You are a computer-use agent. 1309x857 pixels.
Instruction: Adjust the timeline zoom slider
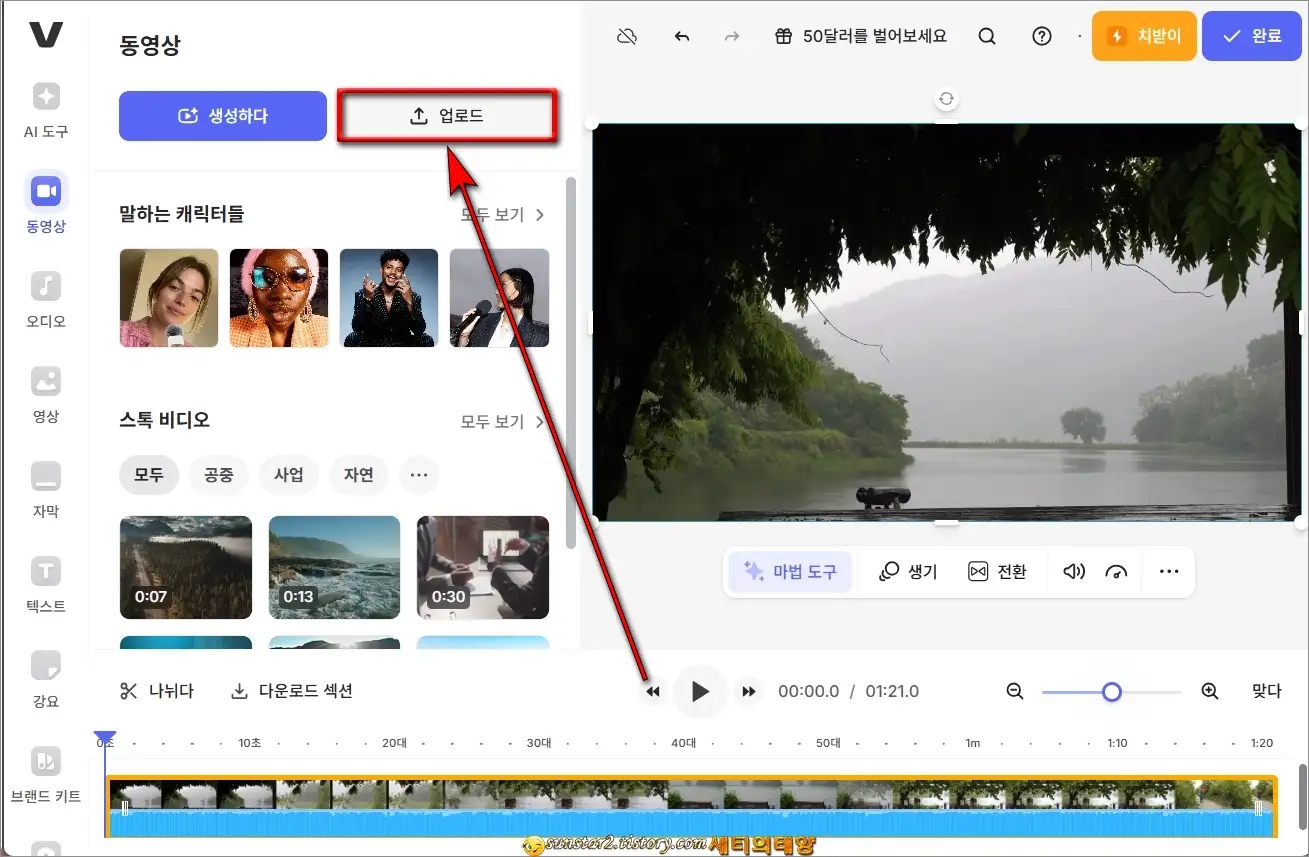click(1111, 691)
